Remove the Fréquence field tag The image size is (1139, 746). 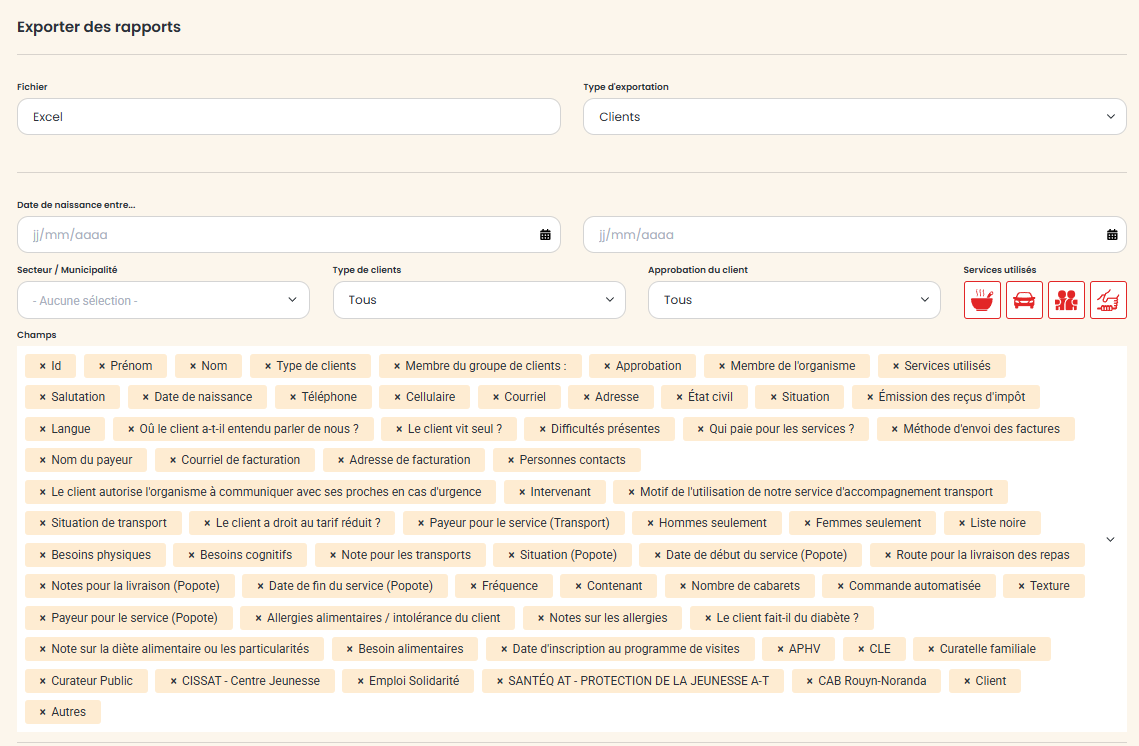[x=473, y=586]
